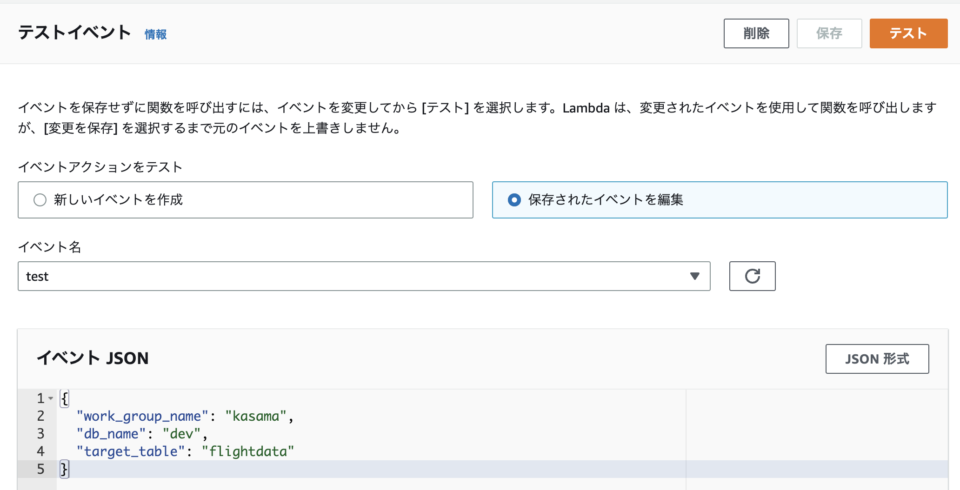This screenshot has height=490, width=960.
Task: Run the function with the orange テスト button
Action: tap(908, 33)
